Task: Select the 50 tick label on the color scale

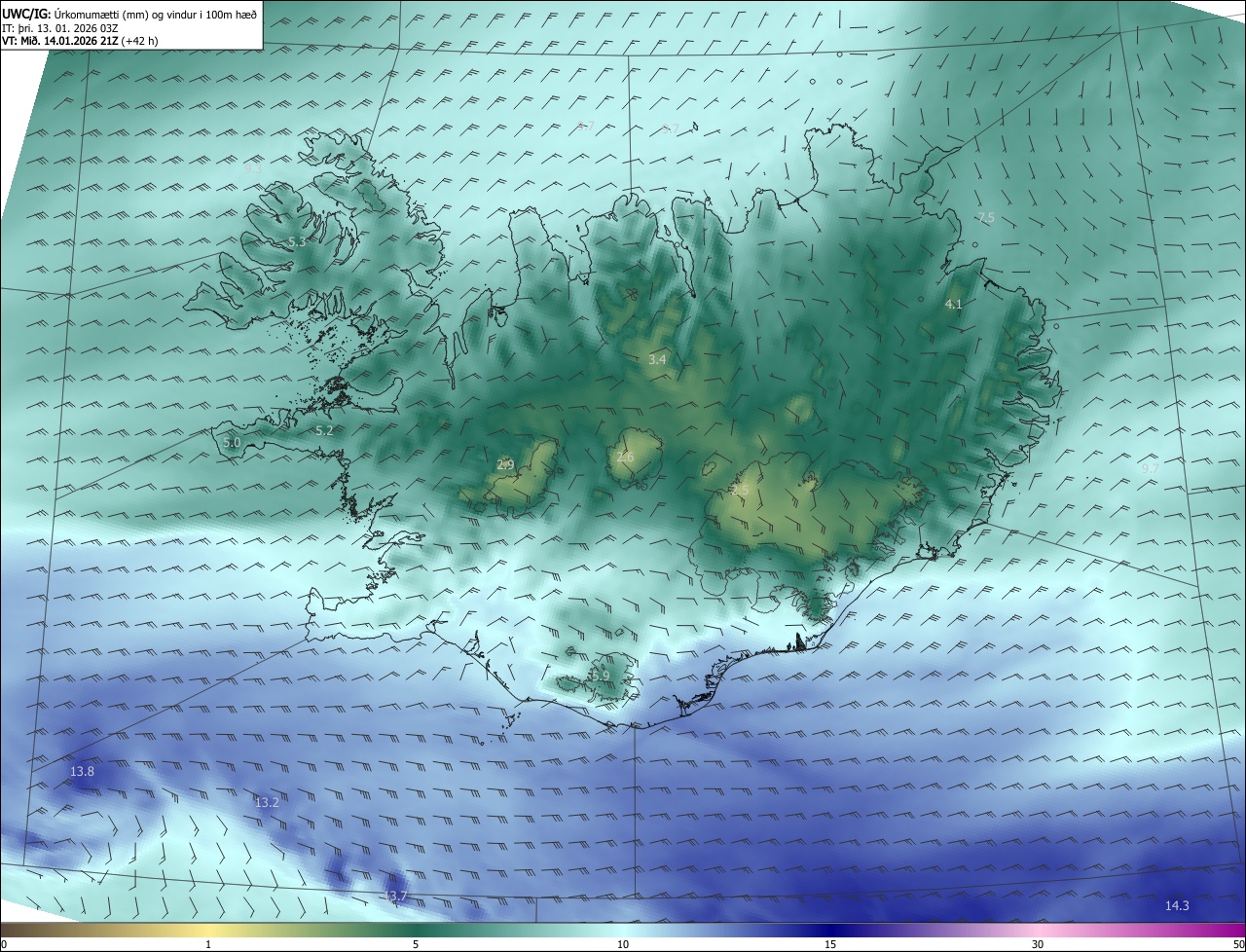Action: click(1238, 944)
